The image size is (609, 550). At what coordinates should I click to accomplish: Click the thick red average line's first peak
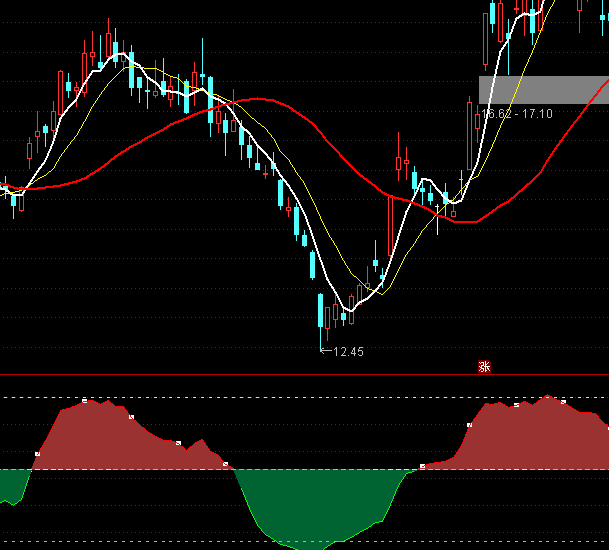click(258, 99)
